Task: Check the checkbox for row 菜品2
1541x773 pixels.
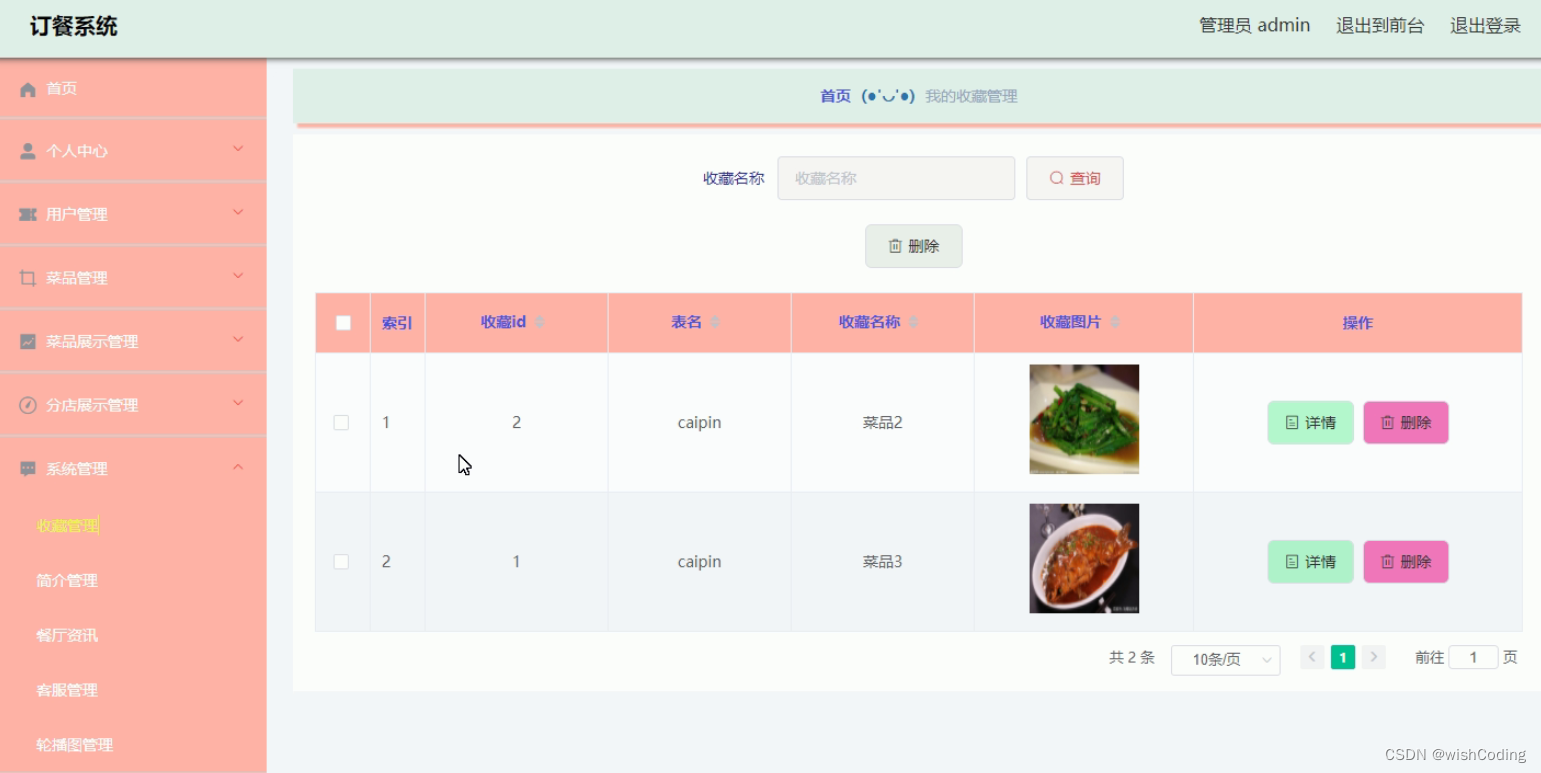Action: point(341,422)
